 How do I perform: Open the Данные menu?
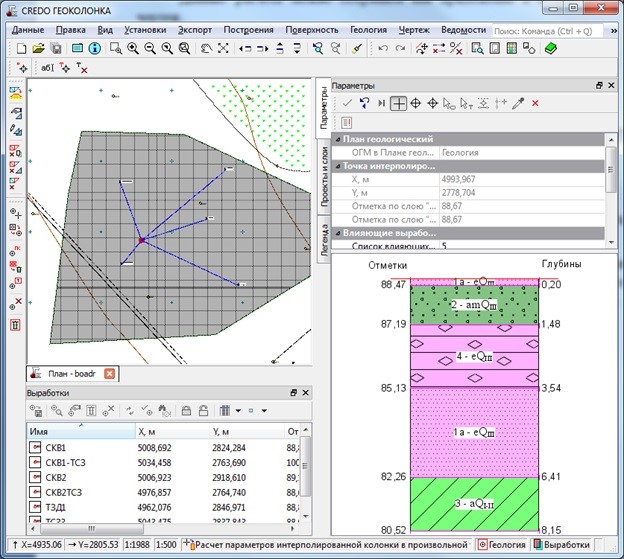click(x=28, y=30)
